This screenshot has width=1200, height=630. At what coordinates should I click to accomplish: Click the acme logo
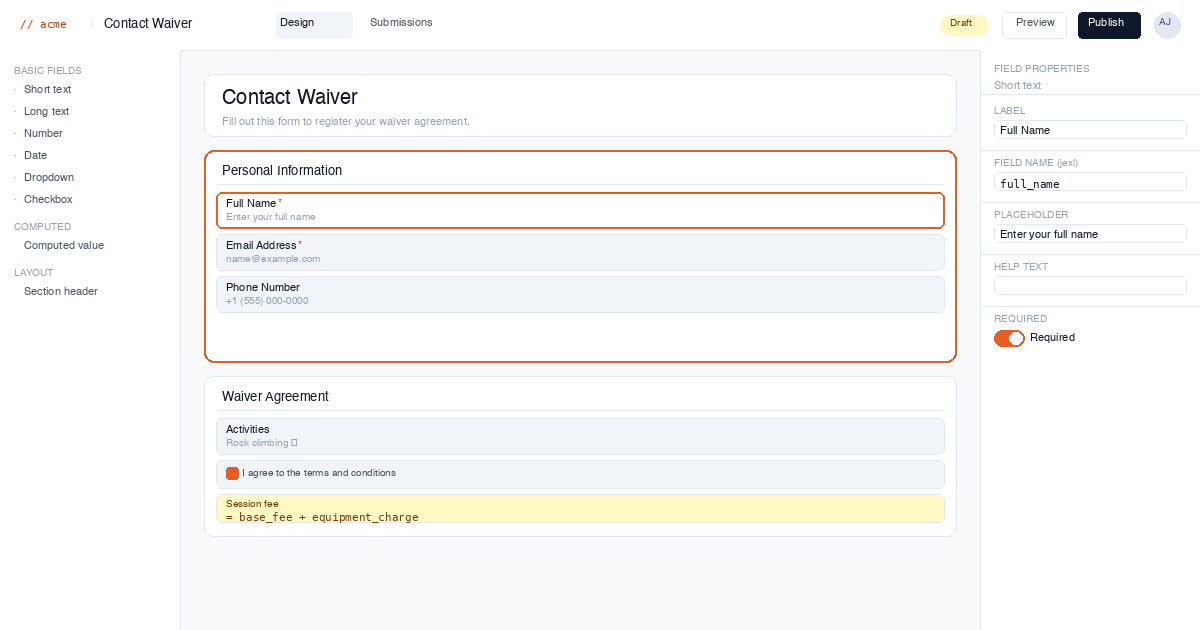[43, 24]
